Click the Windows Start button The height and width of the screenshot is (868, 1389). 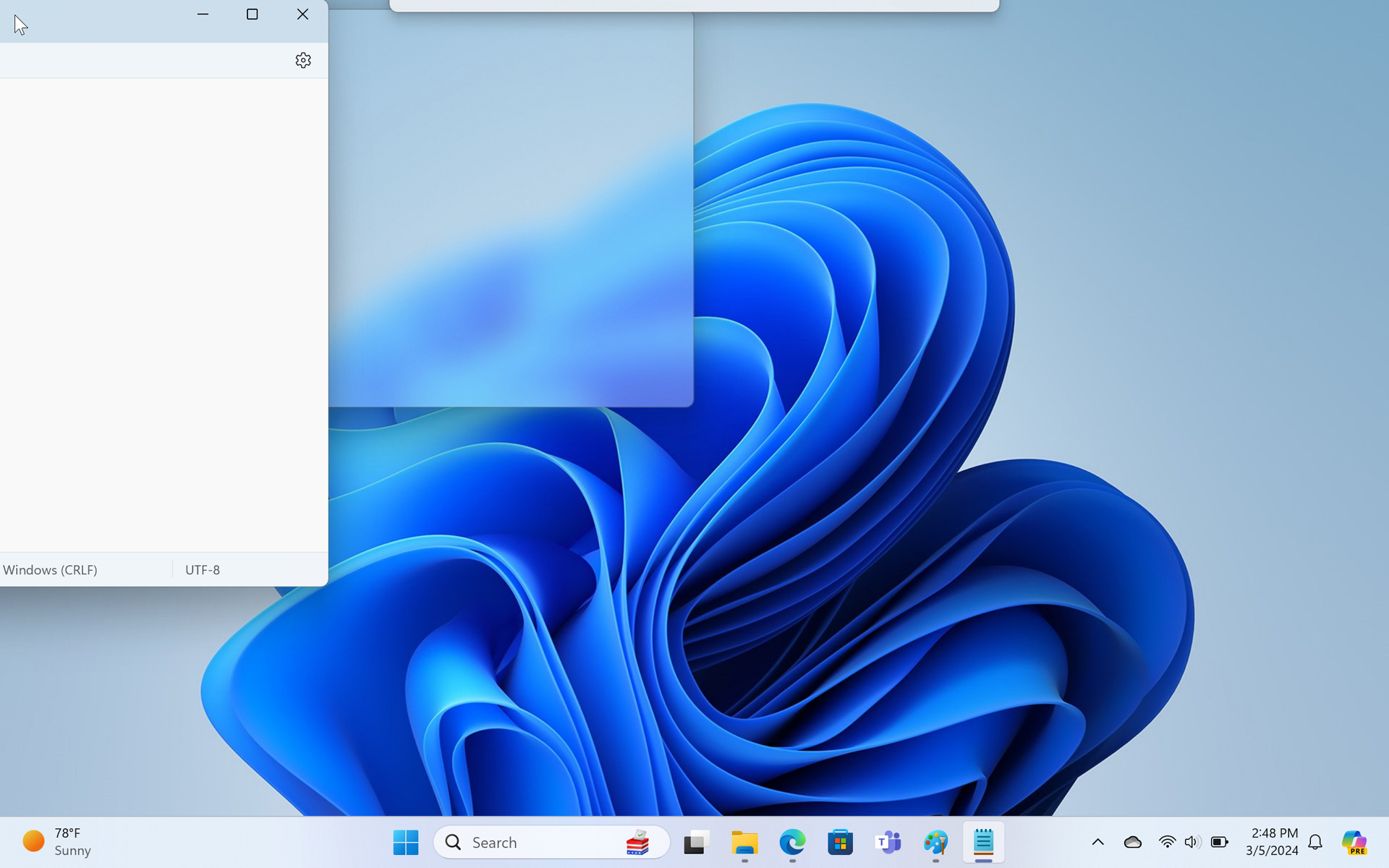point(405,842)
